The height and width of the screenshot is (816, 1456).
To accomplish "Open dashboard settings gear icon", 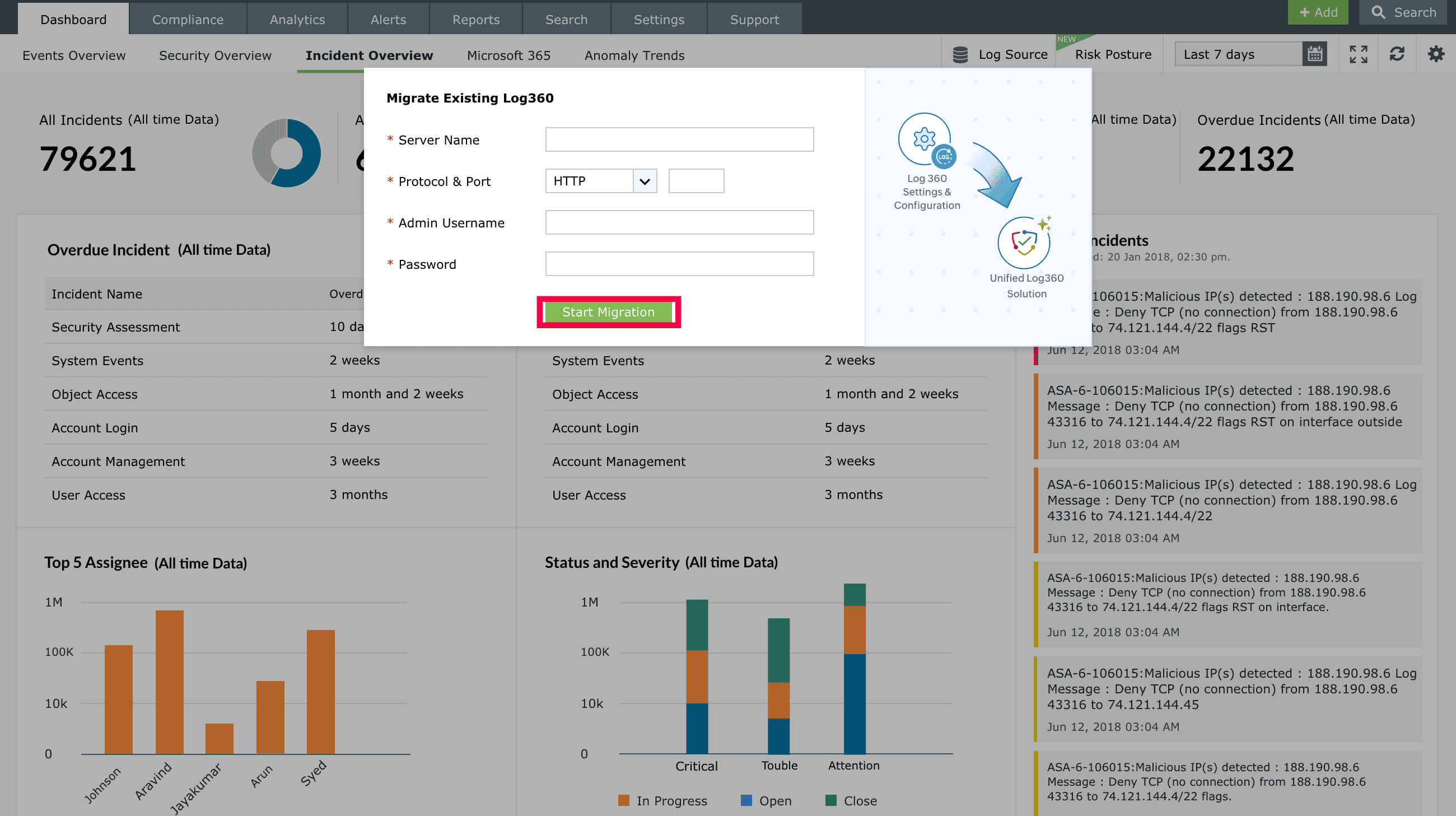I will (1436, 54).
